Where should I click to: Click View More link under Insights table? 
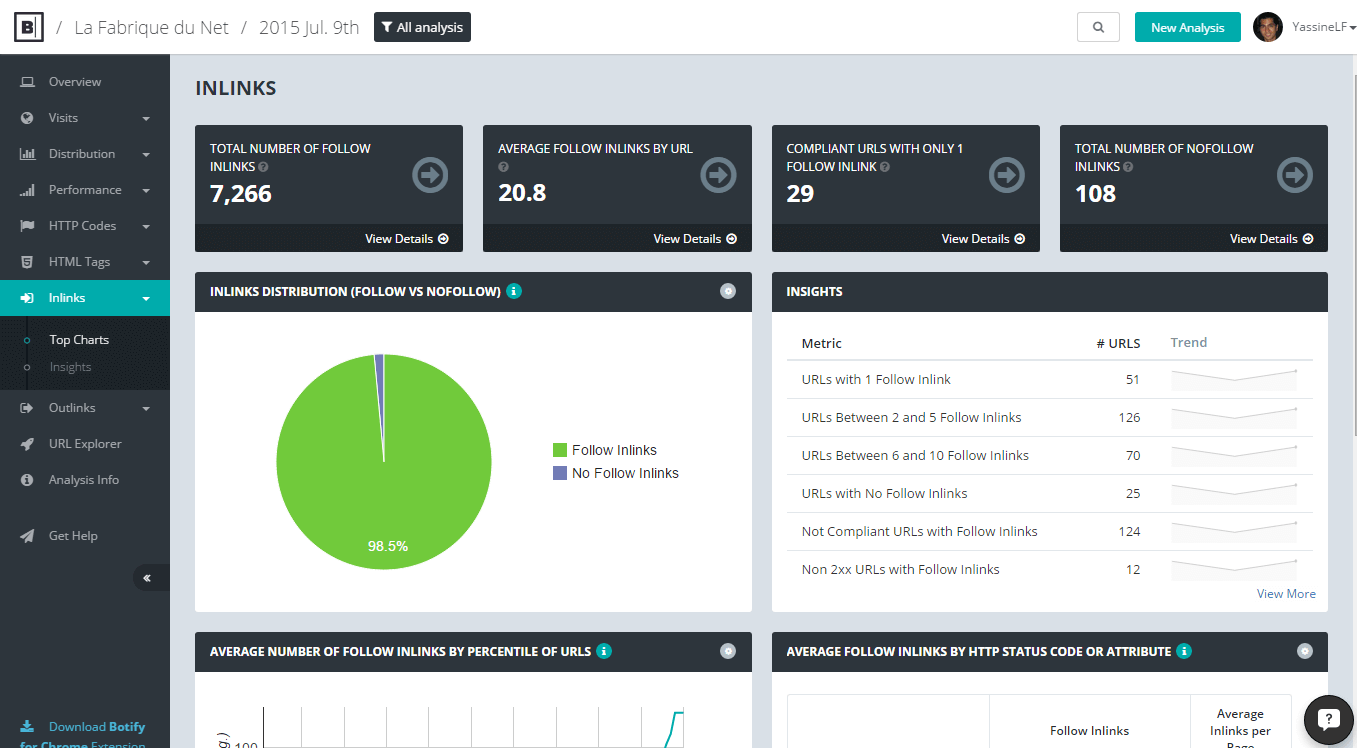coord(1286,594)
